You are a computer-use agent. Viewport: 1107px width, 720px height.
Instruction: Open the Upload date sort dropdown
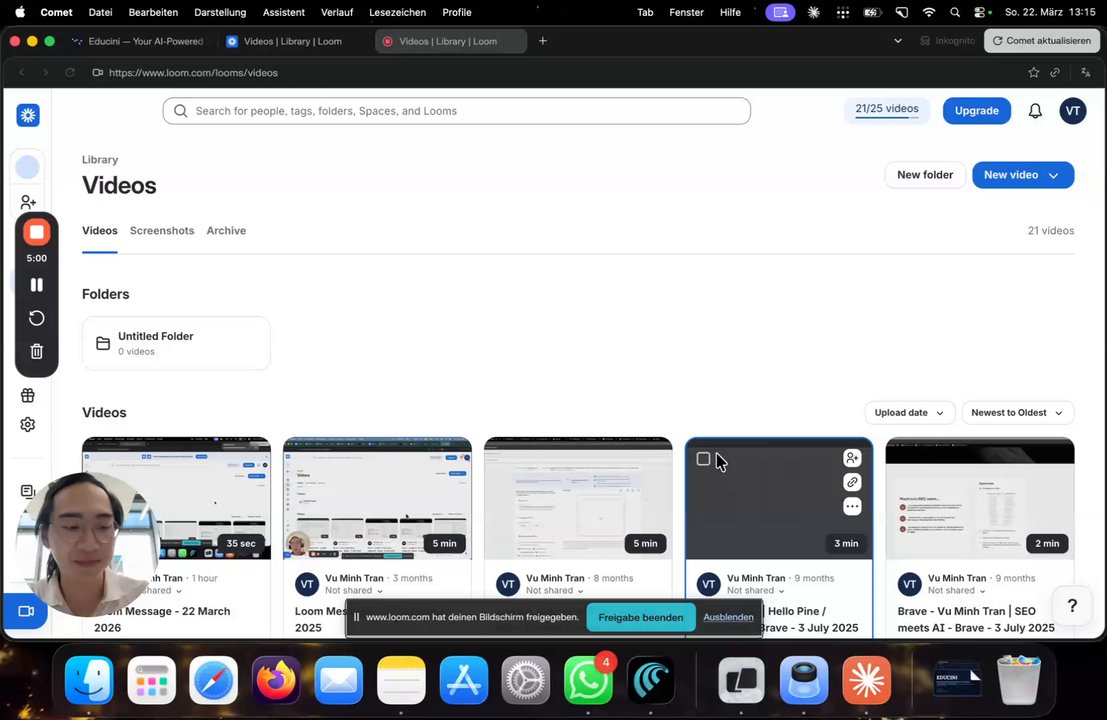[x=909, y=413]
